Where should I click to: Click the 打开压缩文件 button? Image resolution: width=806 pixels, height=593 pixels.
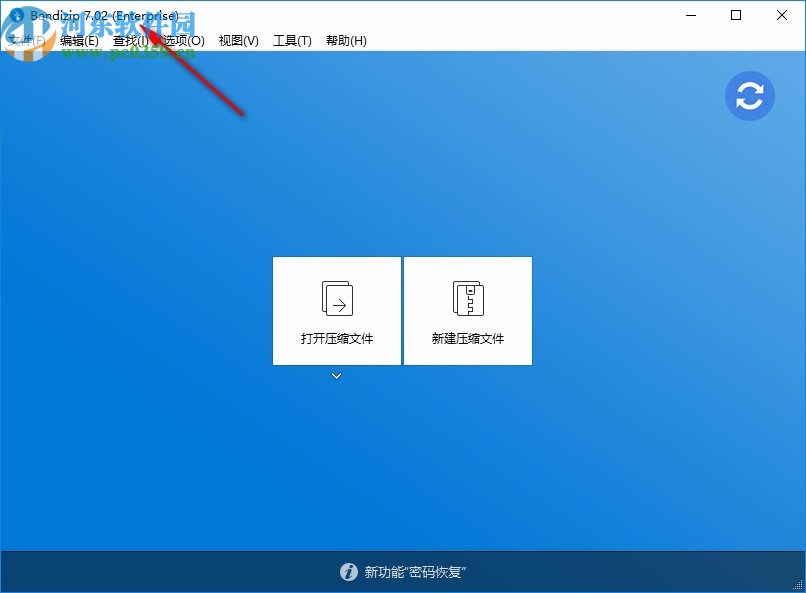coord(336,311)
